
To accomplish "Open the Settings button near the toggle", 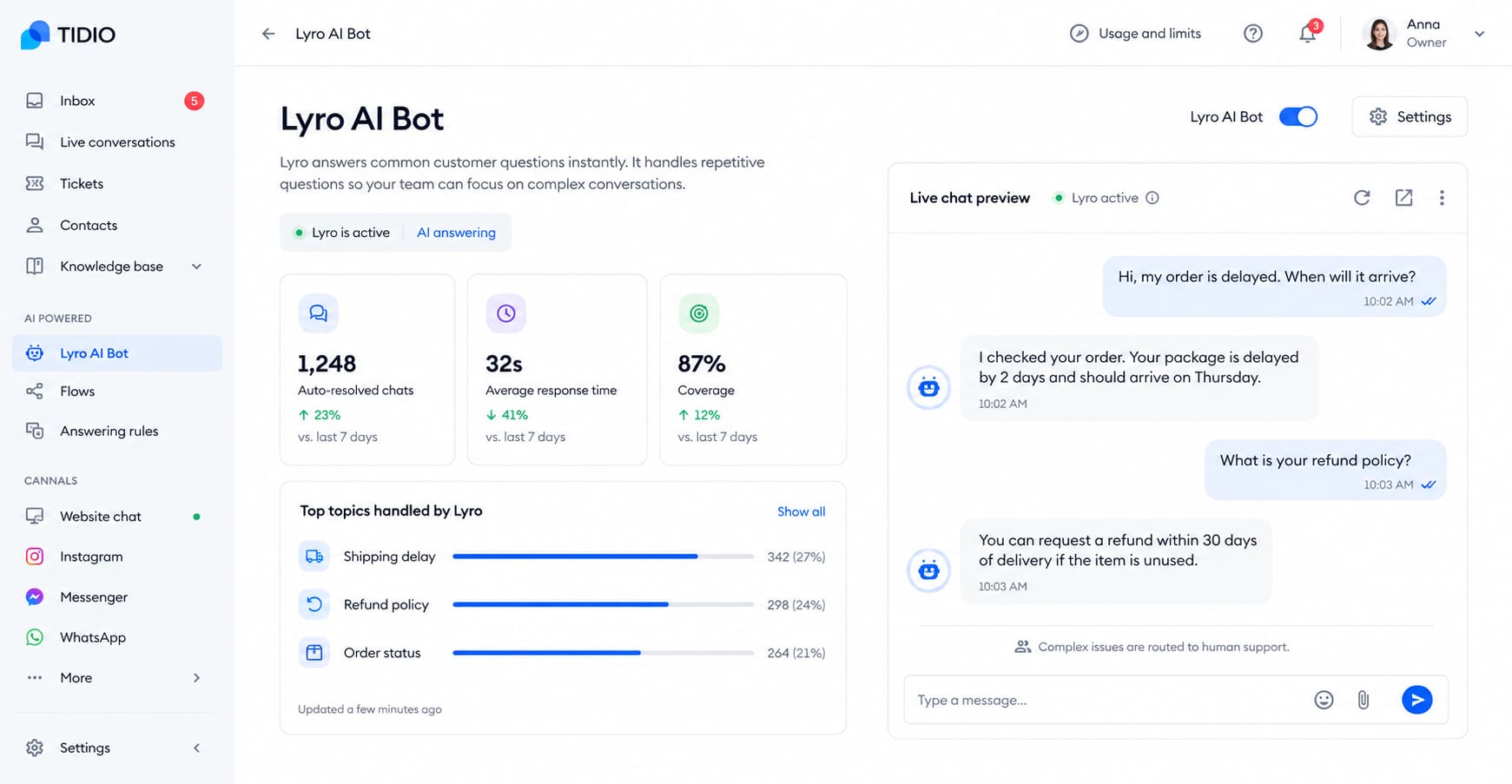I will pos(1410,116).
